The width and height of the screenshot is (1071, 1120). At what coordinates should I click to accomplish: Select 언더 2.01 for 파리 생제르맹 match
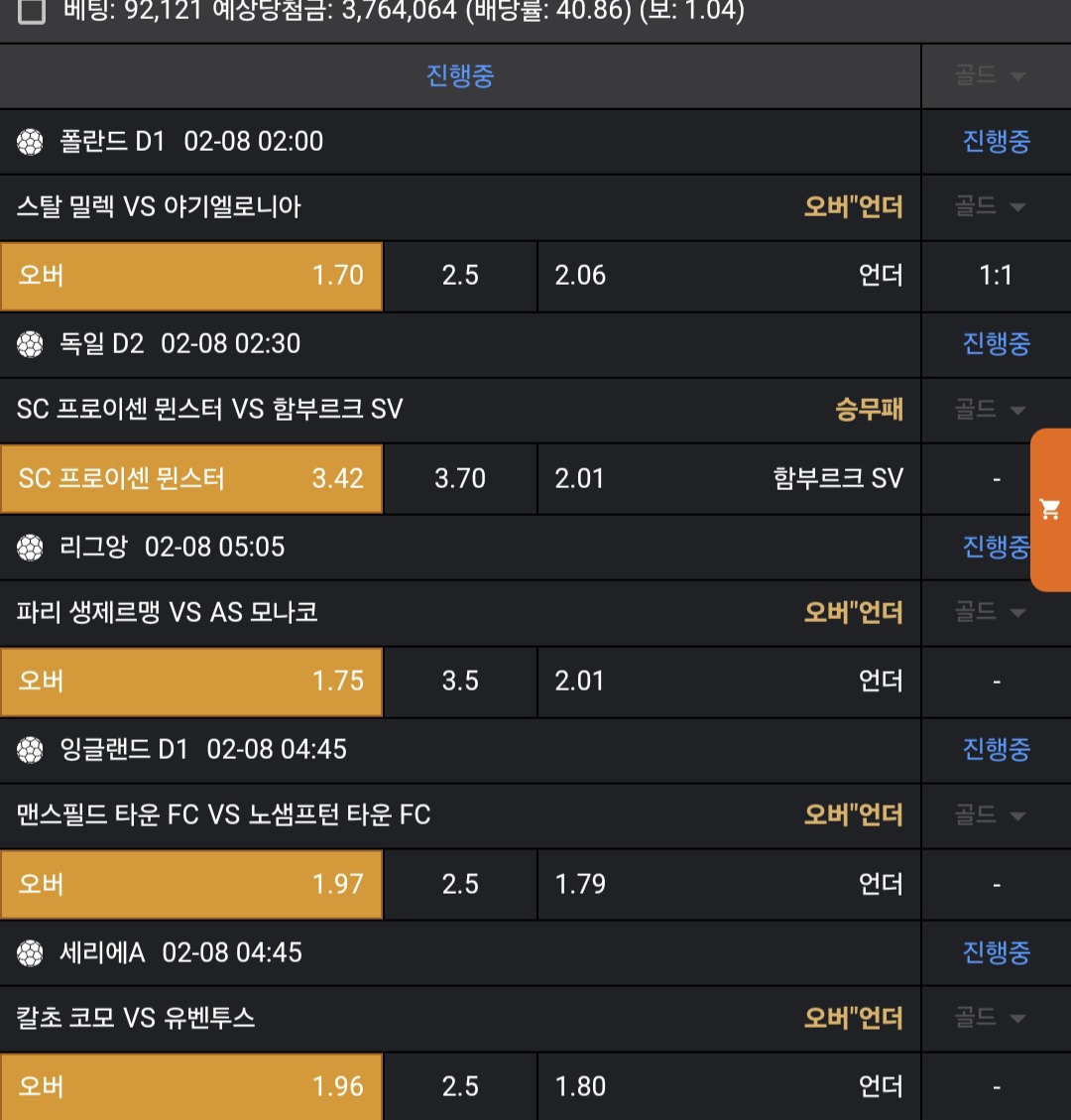pos(729,682)
